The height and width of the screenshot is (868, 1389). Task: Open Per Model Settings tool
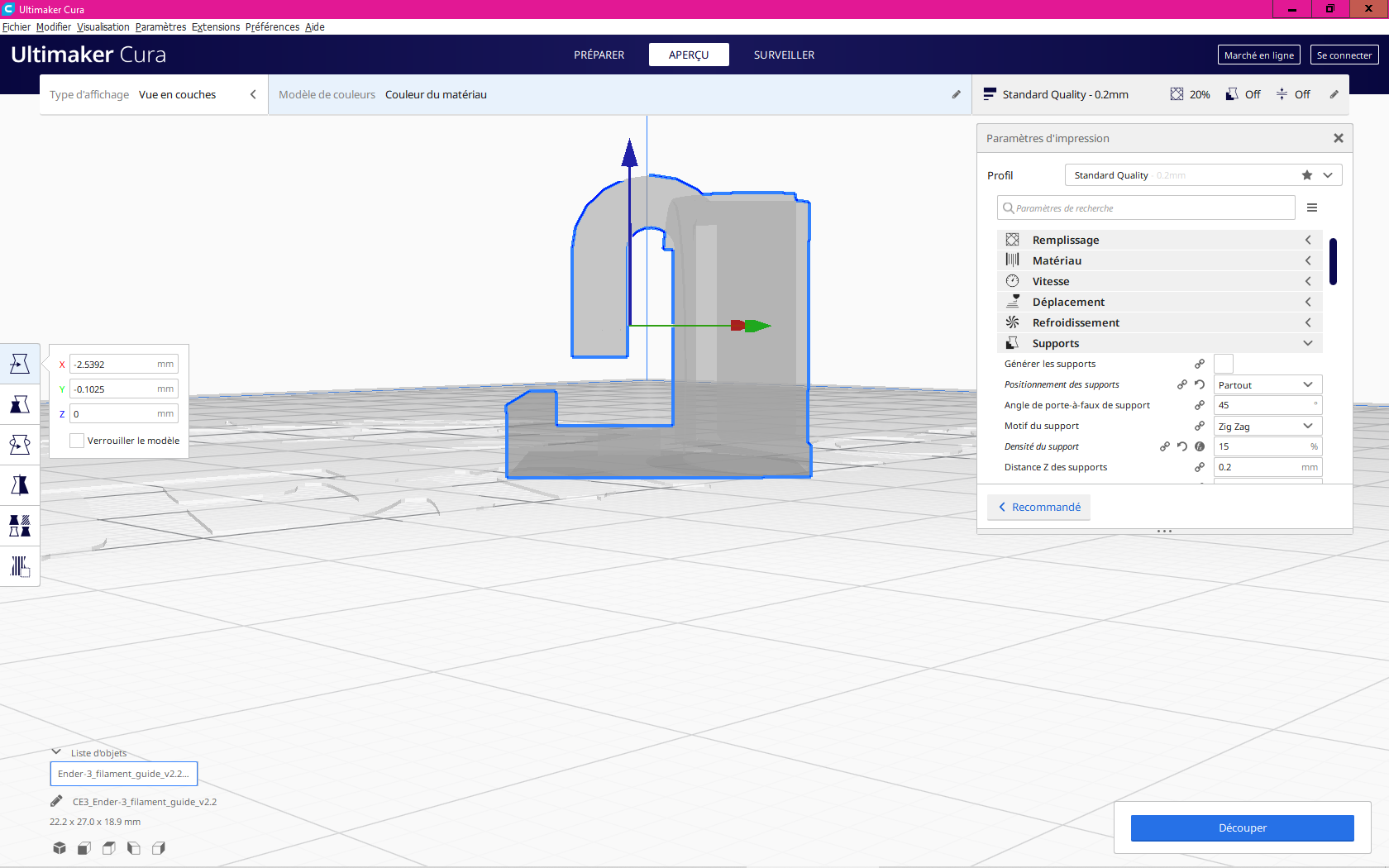(20, 526)
